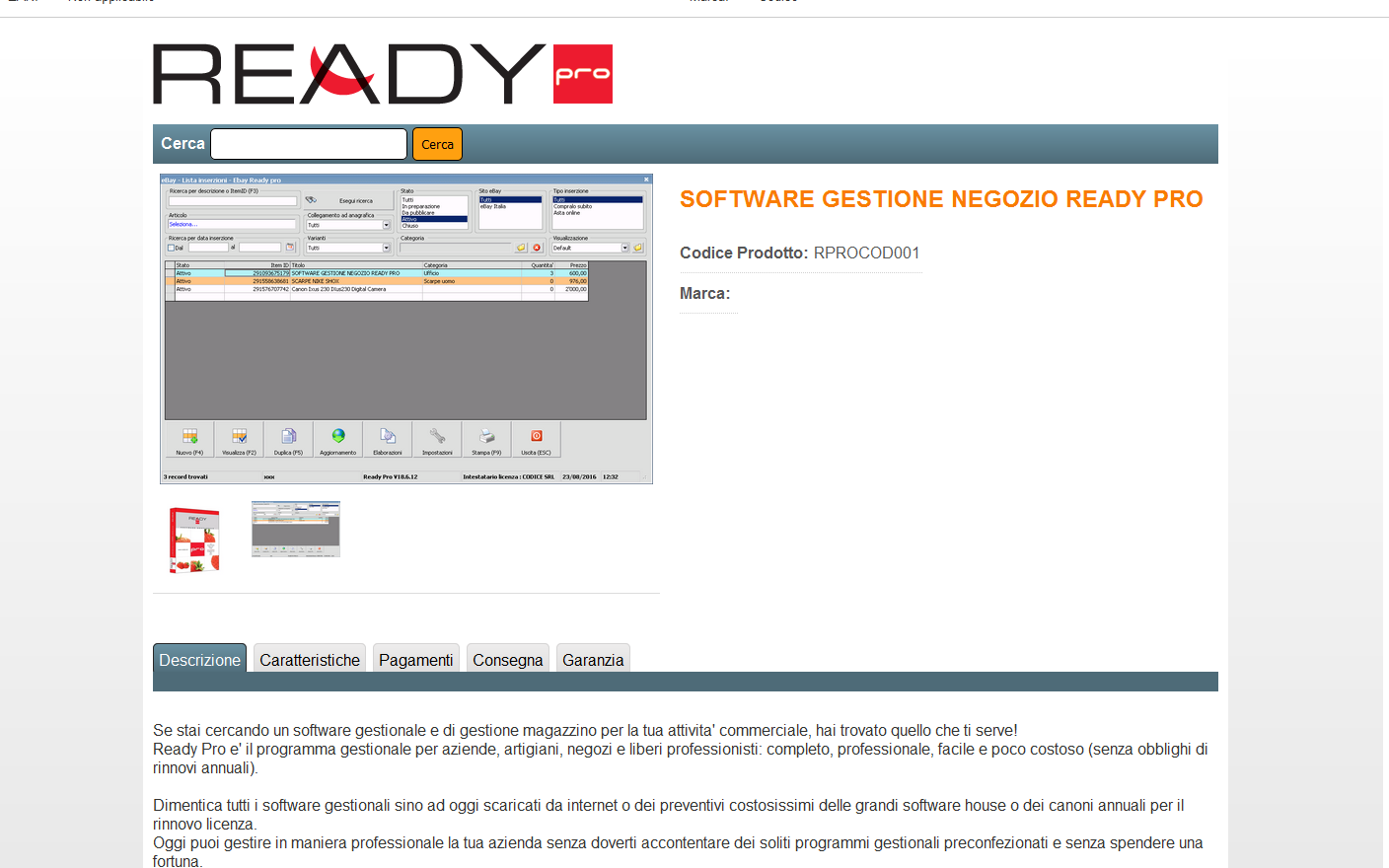Select the red software box thumbnail
This screenshot has width=1389, height=868.
194,539
